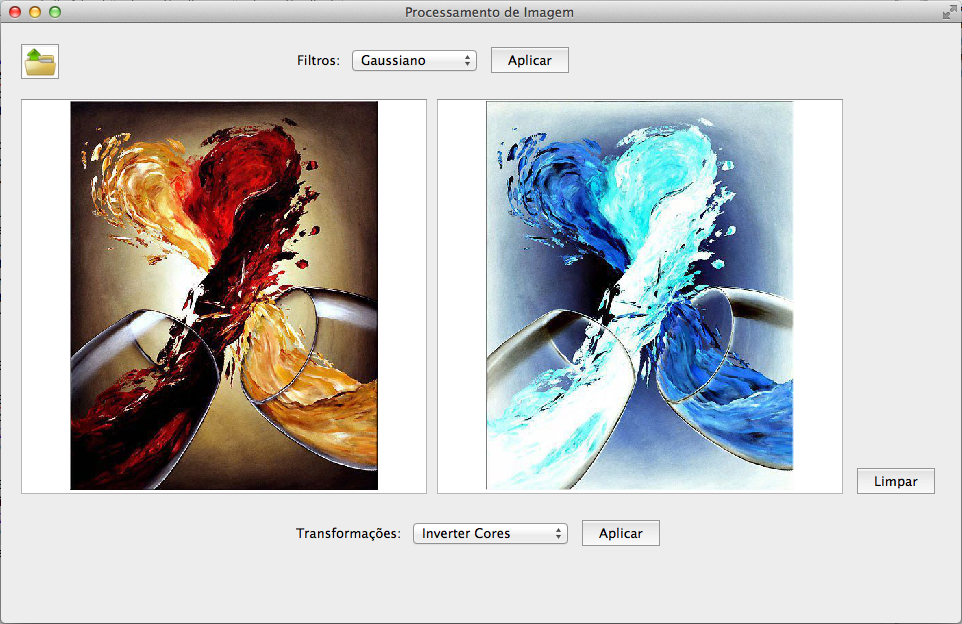
Task: Apply the selected Gaussiano filter
Action: pyautogui.click(x=529, y=60)
